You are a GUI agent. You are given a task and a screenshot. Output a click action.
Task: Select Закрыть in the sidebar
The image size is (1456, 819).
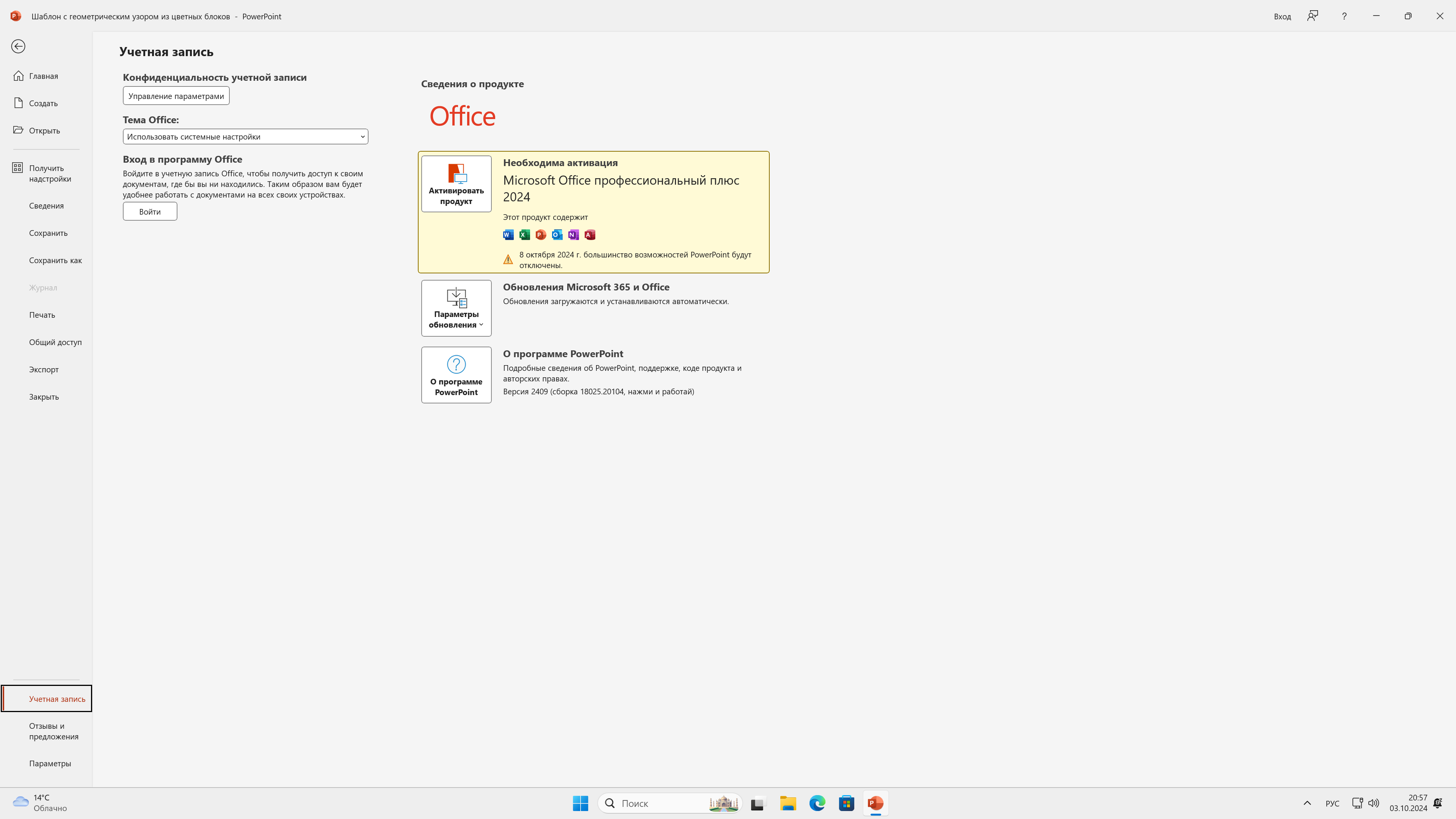point(46,397)
